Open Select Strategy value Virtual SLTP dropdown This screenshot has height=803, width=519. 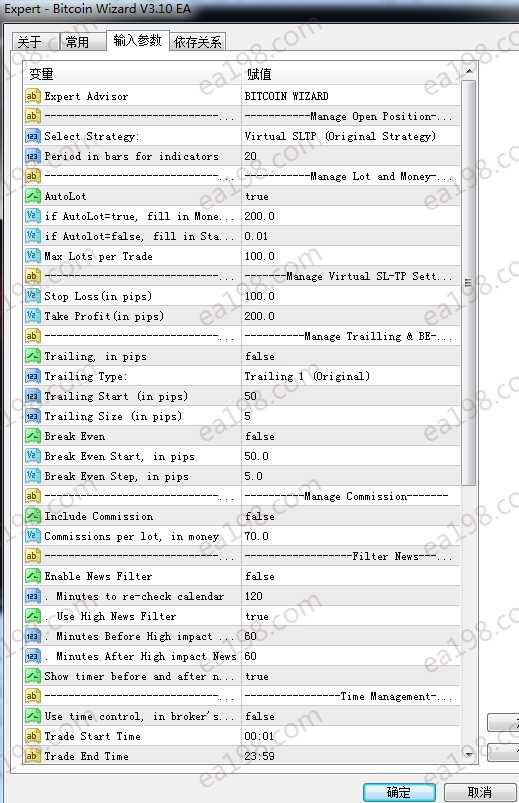[x=351, y=136]
